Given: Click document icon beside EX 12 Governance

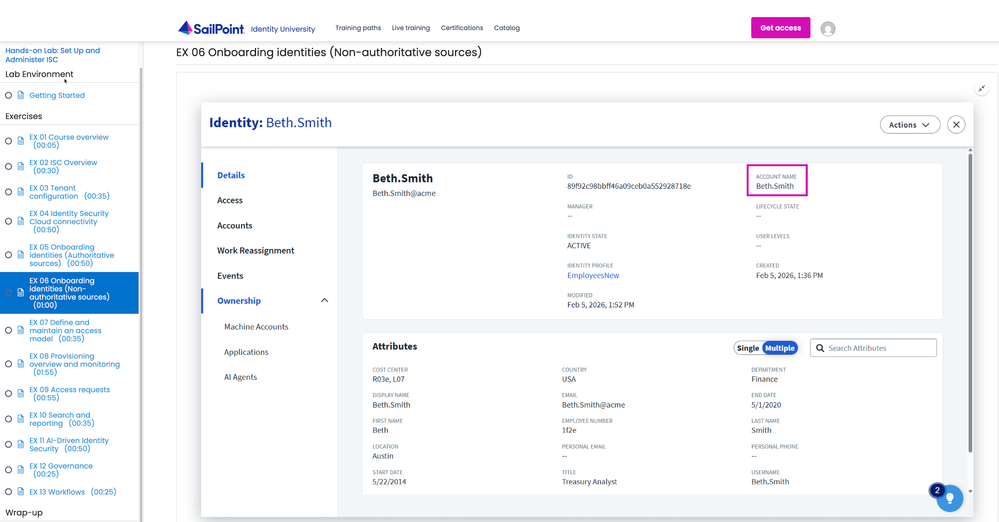Looking at the screenshot, I should pos(20,470).
